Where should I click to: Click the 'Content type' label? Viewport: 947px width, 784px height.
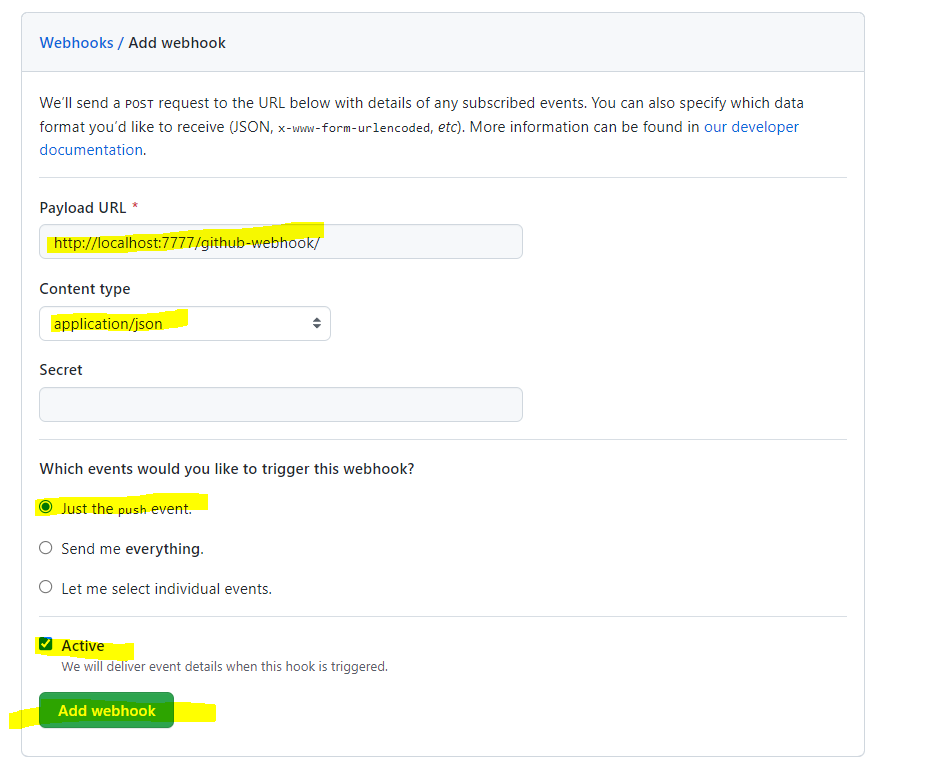[85, 289]
